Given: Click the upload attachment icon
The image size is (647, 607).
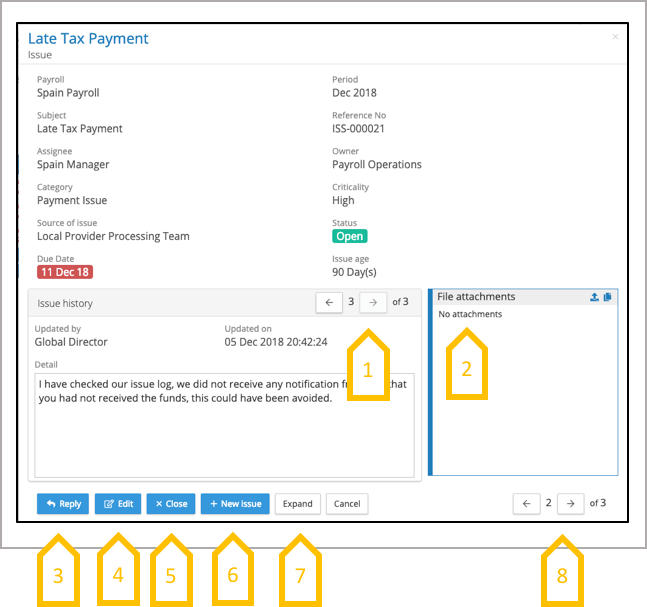Looking at the screenshot, I should click(595, 298).
